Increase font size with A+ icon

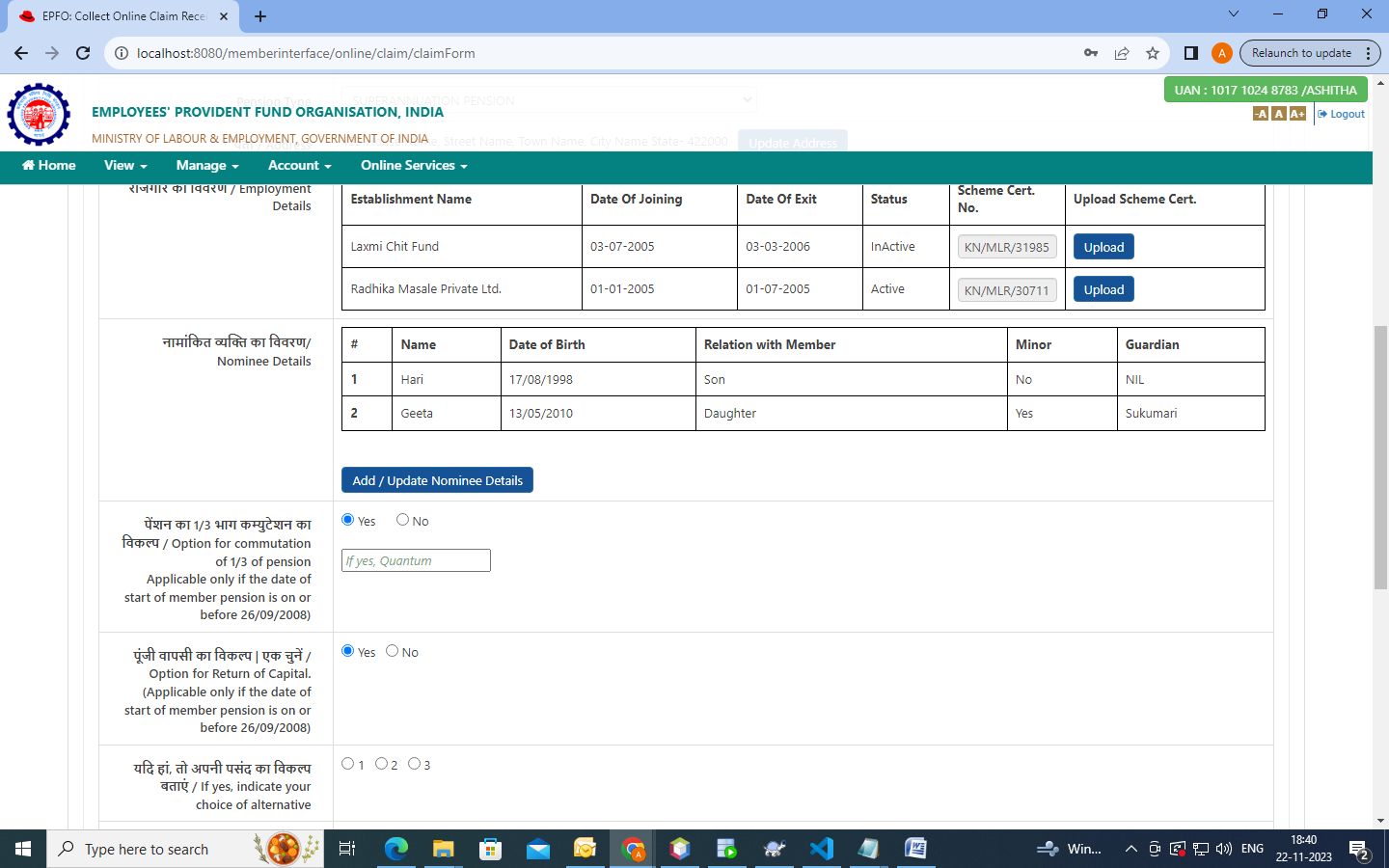point(1297,114)
